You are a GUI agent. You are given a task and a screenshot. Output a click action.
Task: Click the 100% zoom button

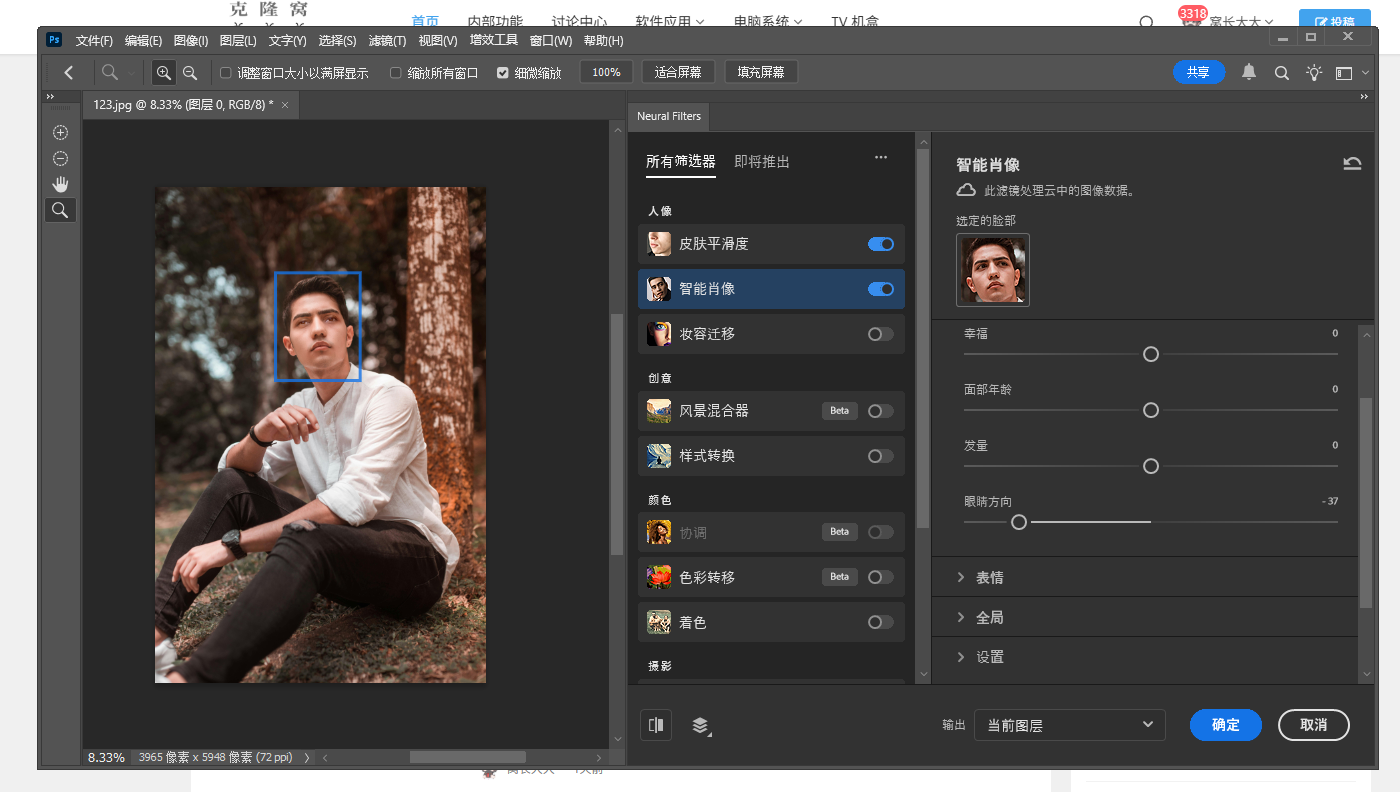[606, 73]
